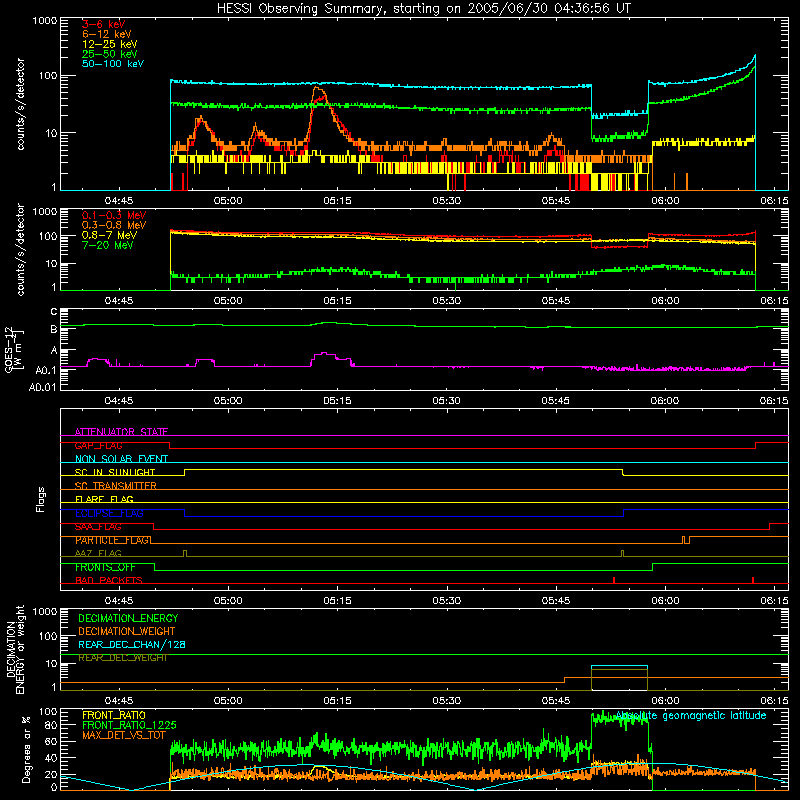Image resolution: width=800 pixels, height=800 pixels.
Task: Select the SC_TRANSMITTER flag label
Action: point(116,486)
